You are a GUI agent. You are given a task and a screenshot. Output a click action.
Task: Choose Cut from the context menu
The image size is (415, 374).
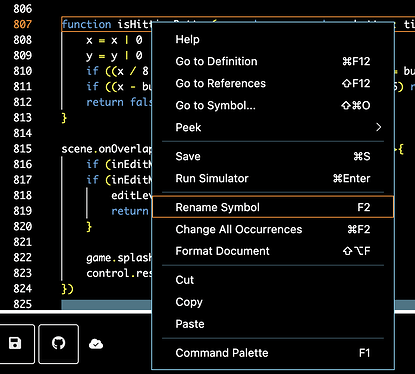click(x=273, y=280)
